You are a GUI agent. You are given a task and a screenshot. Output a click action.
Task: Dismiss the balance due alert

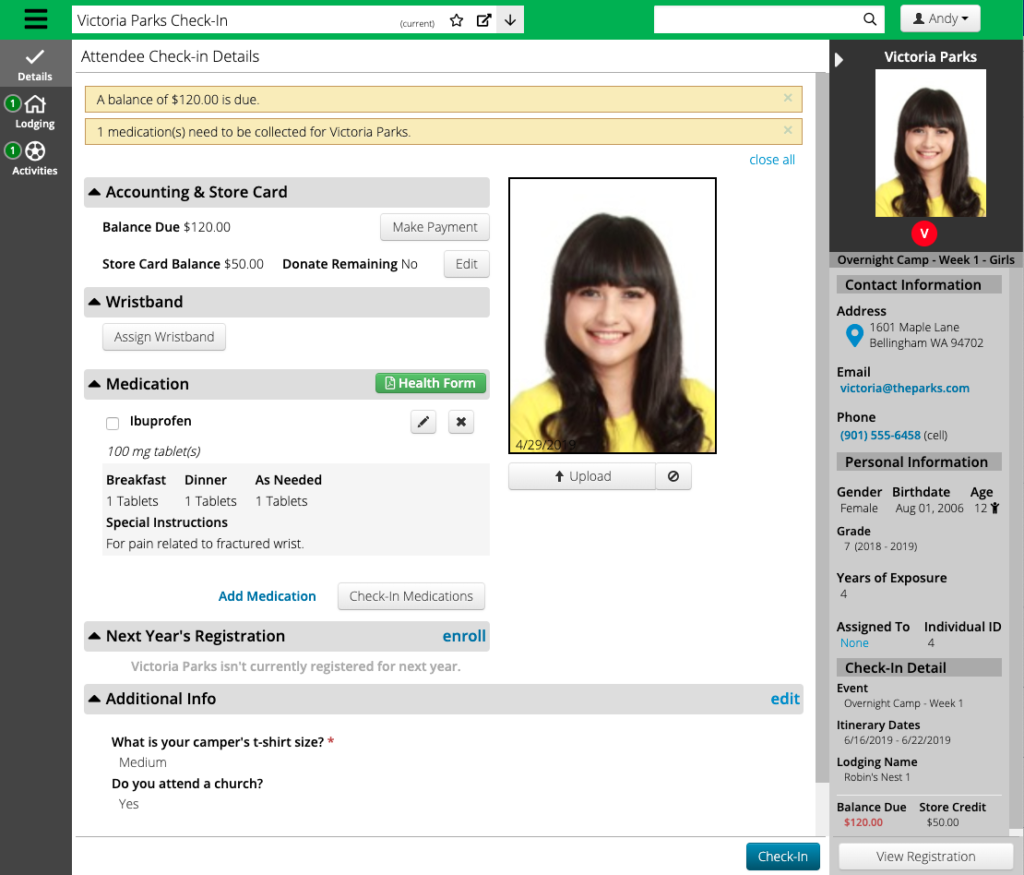[x=788, y=98]
